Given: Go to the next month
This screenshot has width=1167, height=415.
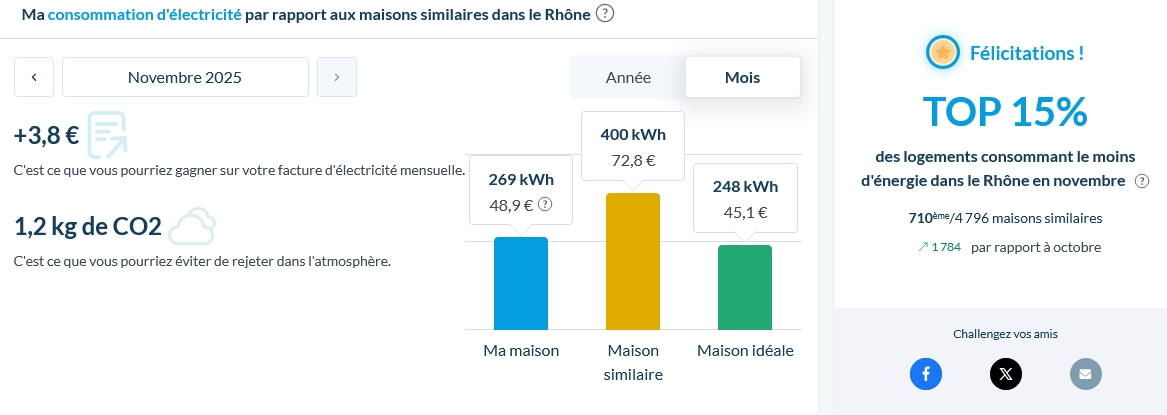Looking at the screenshot, I should 337,77.
